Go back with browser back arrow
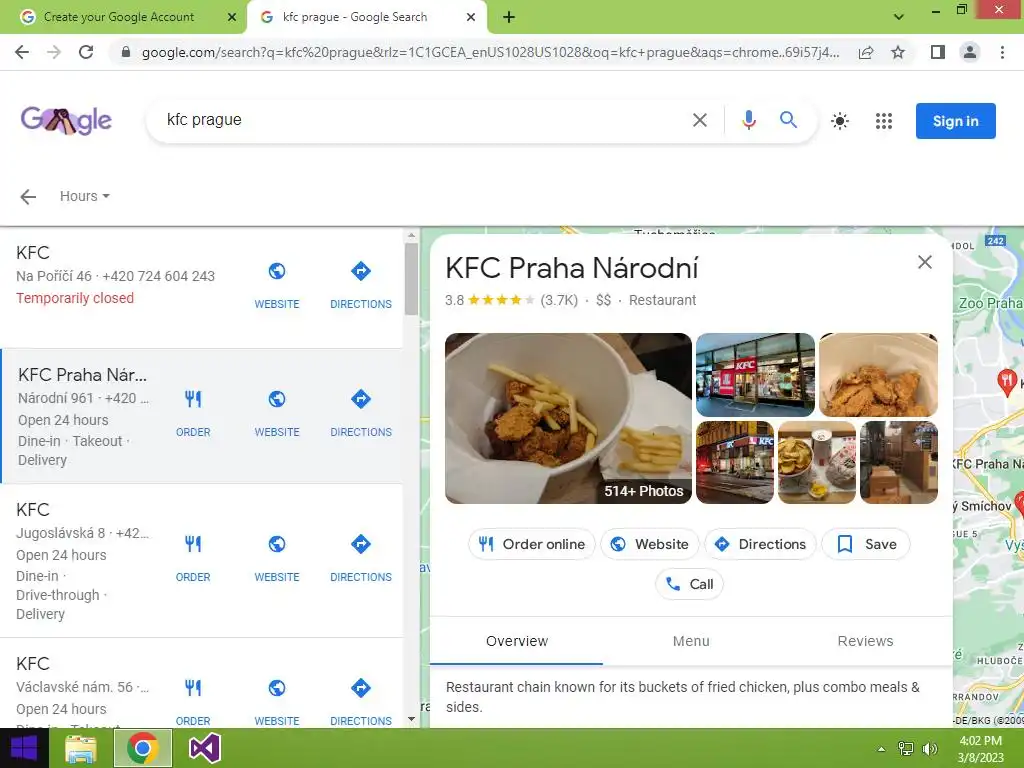 coord(22,52)
